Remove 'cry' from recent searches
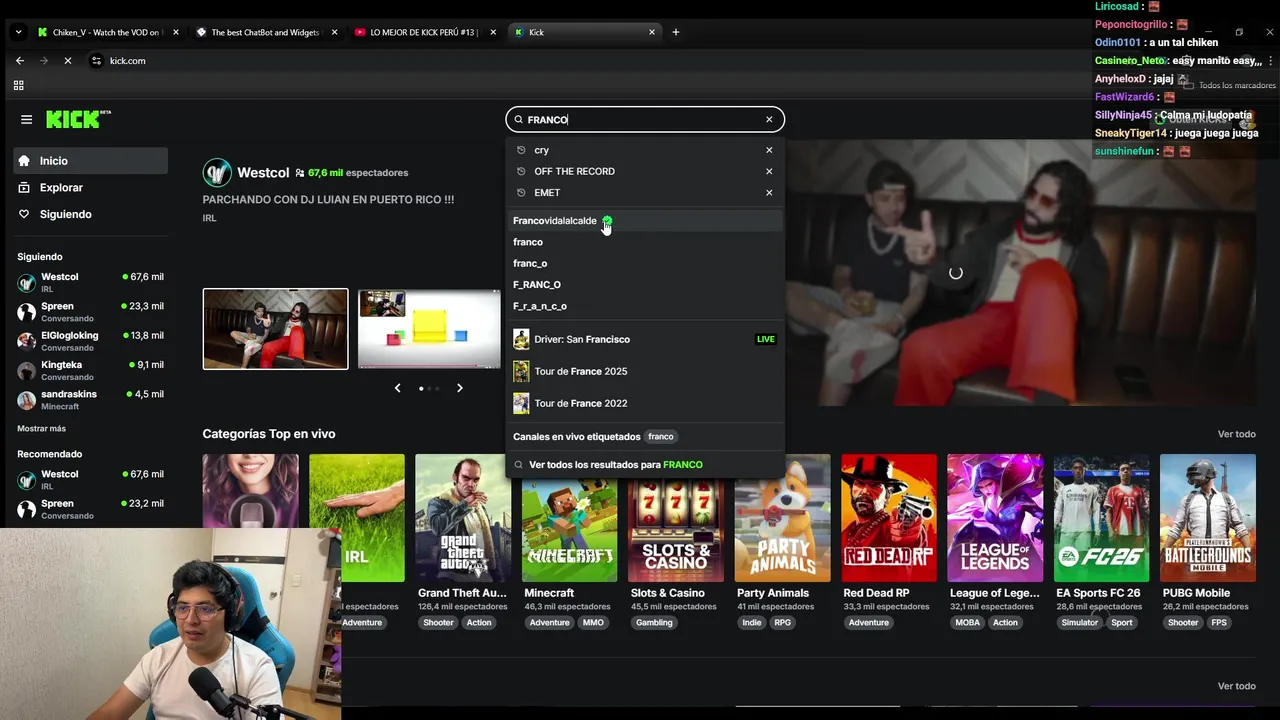This screenshot has height=720, width=1280. (769, 150)
